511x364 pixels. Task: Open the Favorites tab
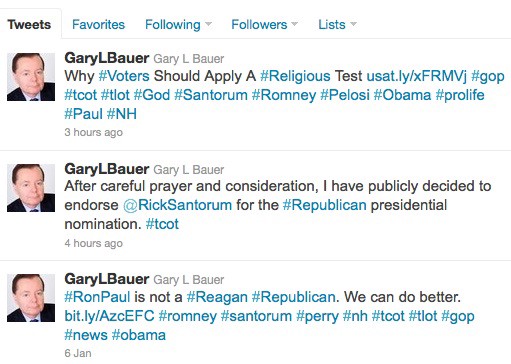[x=98, y=24]
